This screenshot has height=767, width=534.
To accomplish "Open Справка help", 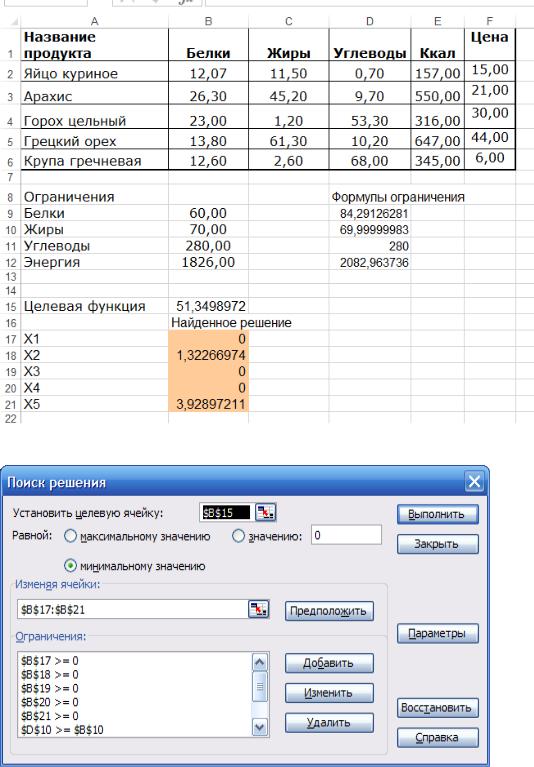I will [438, 738].
